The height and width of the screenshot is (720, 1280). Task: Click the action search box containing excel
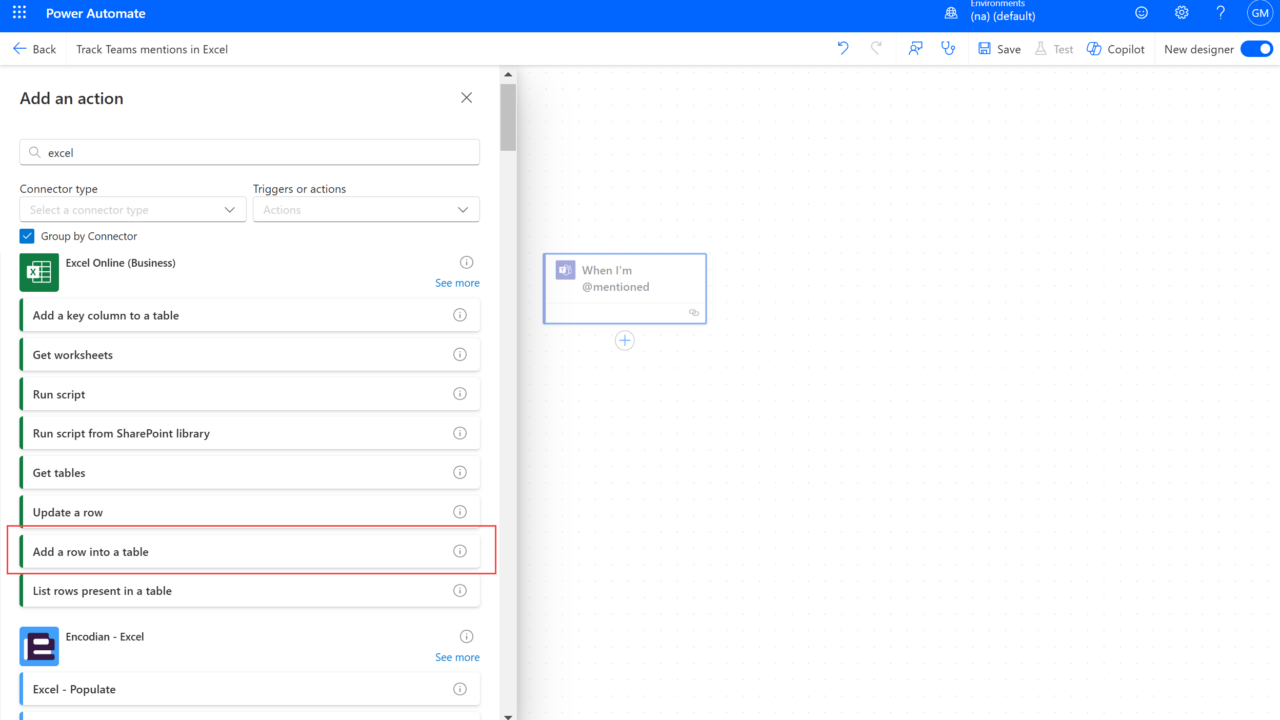click(250, 153)
